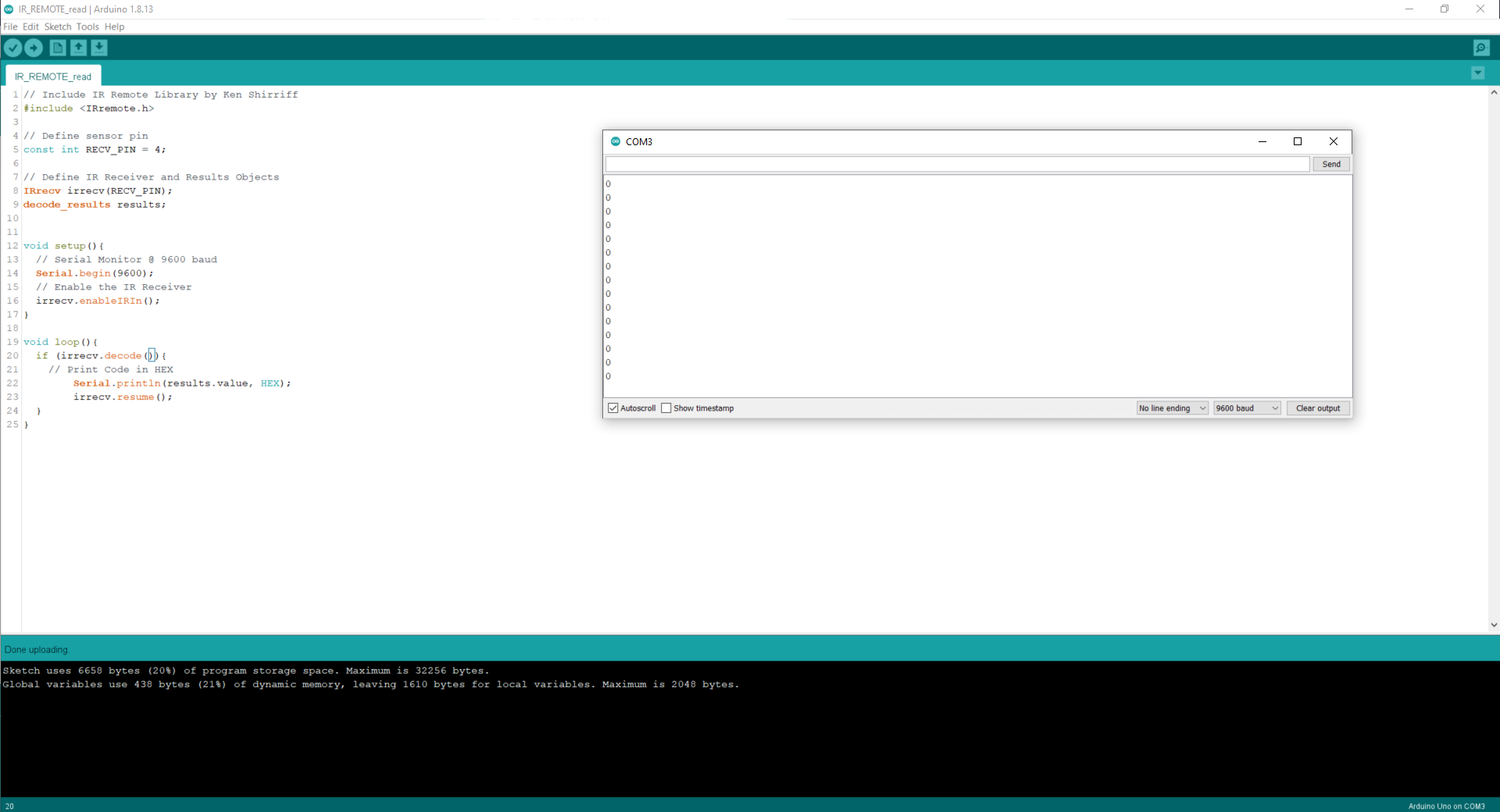
Task: Open the No line ending dropdown
Action: [1170, 408]
